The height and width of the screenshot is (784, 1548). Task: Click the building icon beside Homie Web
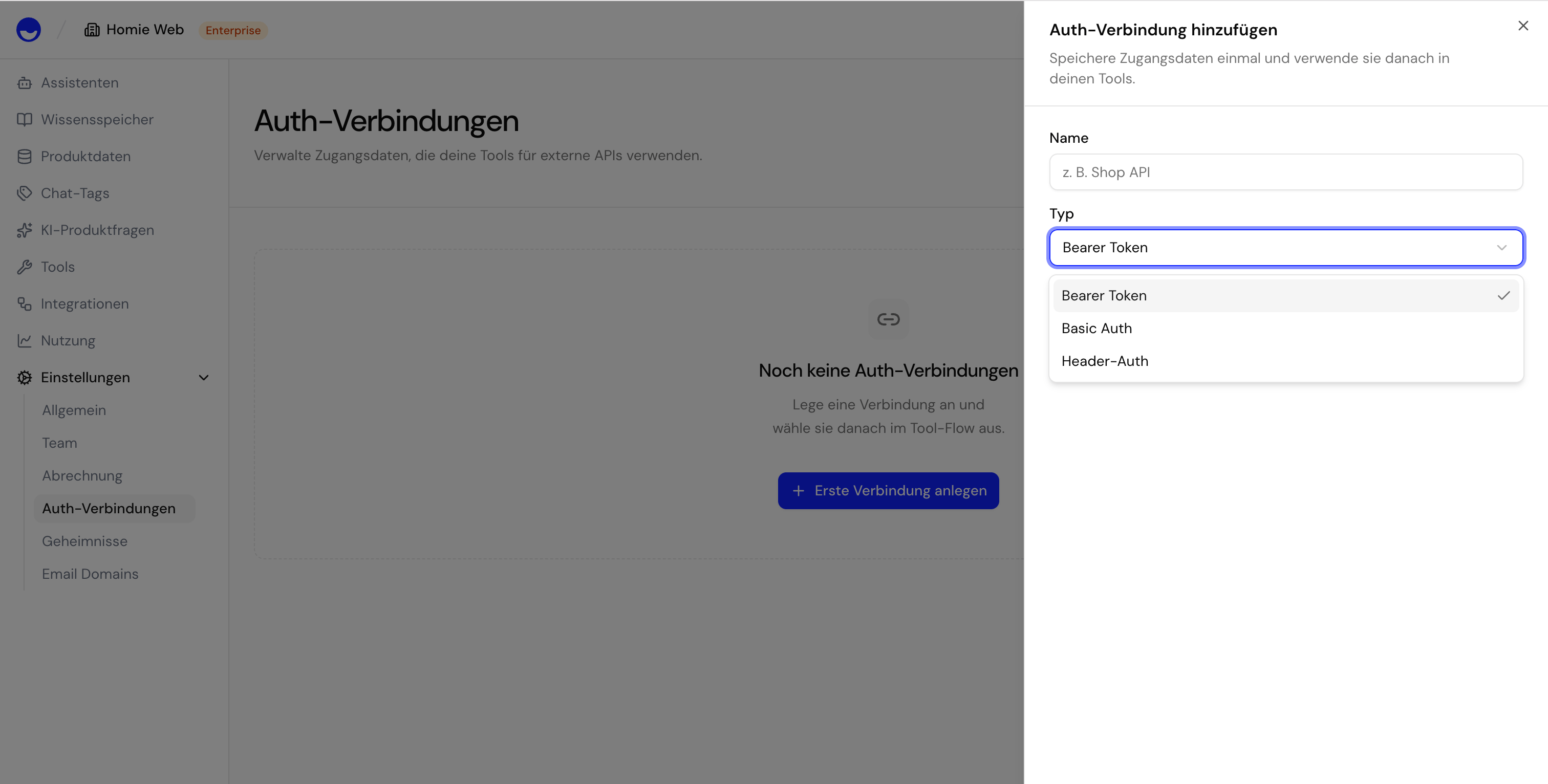pos(92,30)
